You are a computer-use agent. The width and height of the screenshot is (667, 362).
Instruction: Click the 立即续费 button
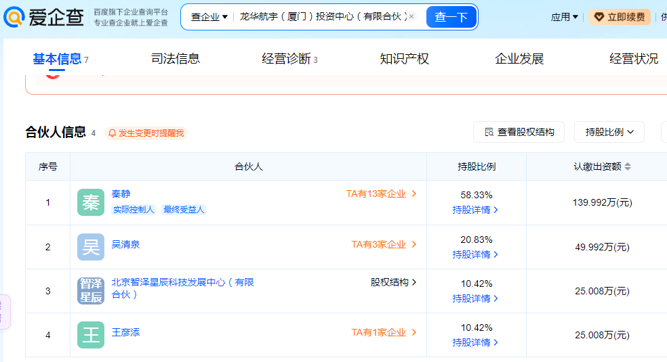click(x=620, y=17)
